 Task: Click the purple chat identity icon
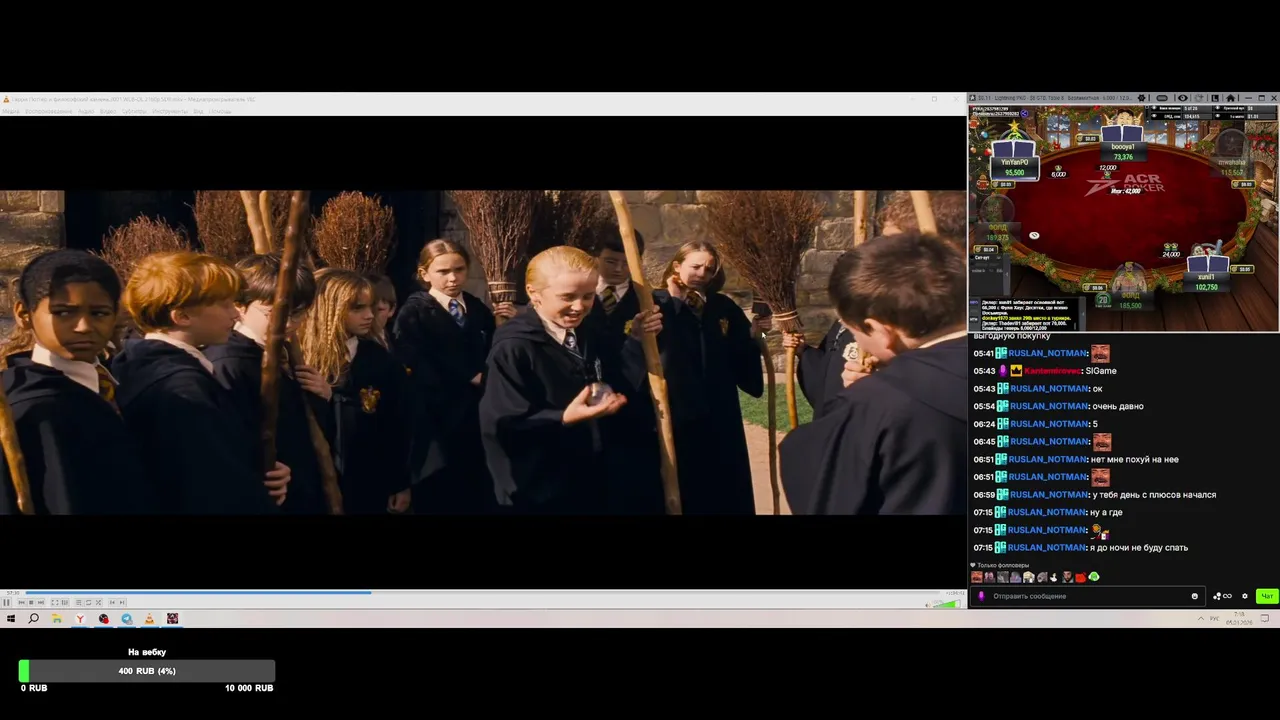[981, 596]
